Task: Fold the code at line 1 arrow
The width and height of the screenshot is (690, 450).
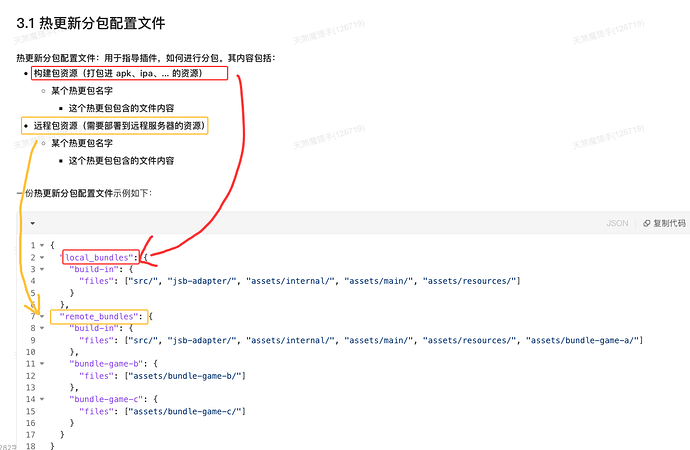Action: pos(42,245)
